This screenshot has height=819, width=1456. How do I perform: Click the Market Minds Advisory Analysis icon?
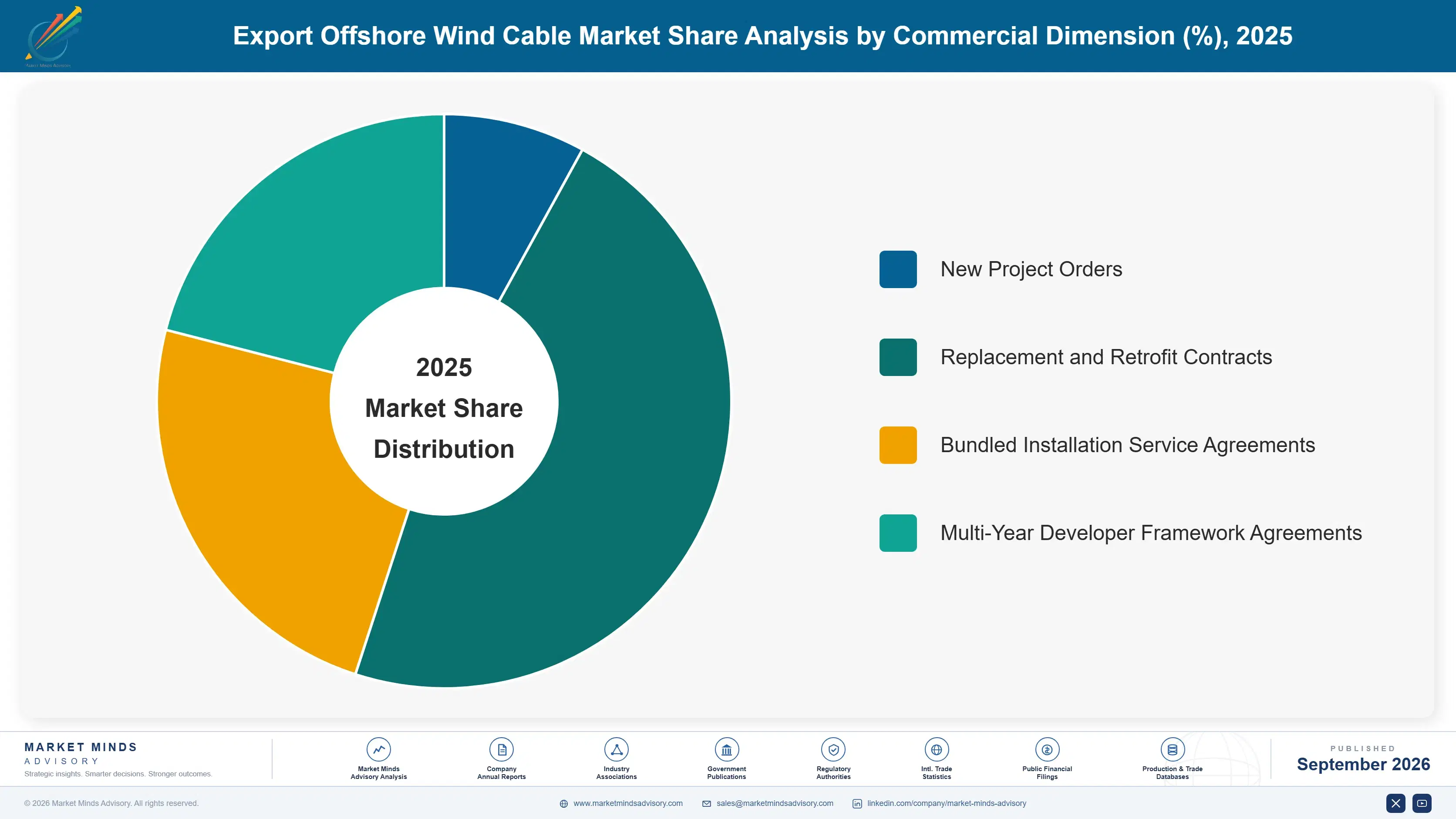[379, 749]
